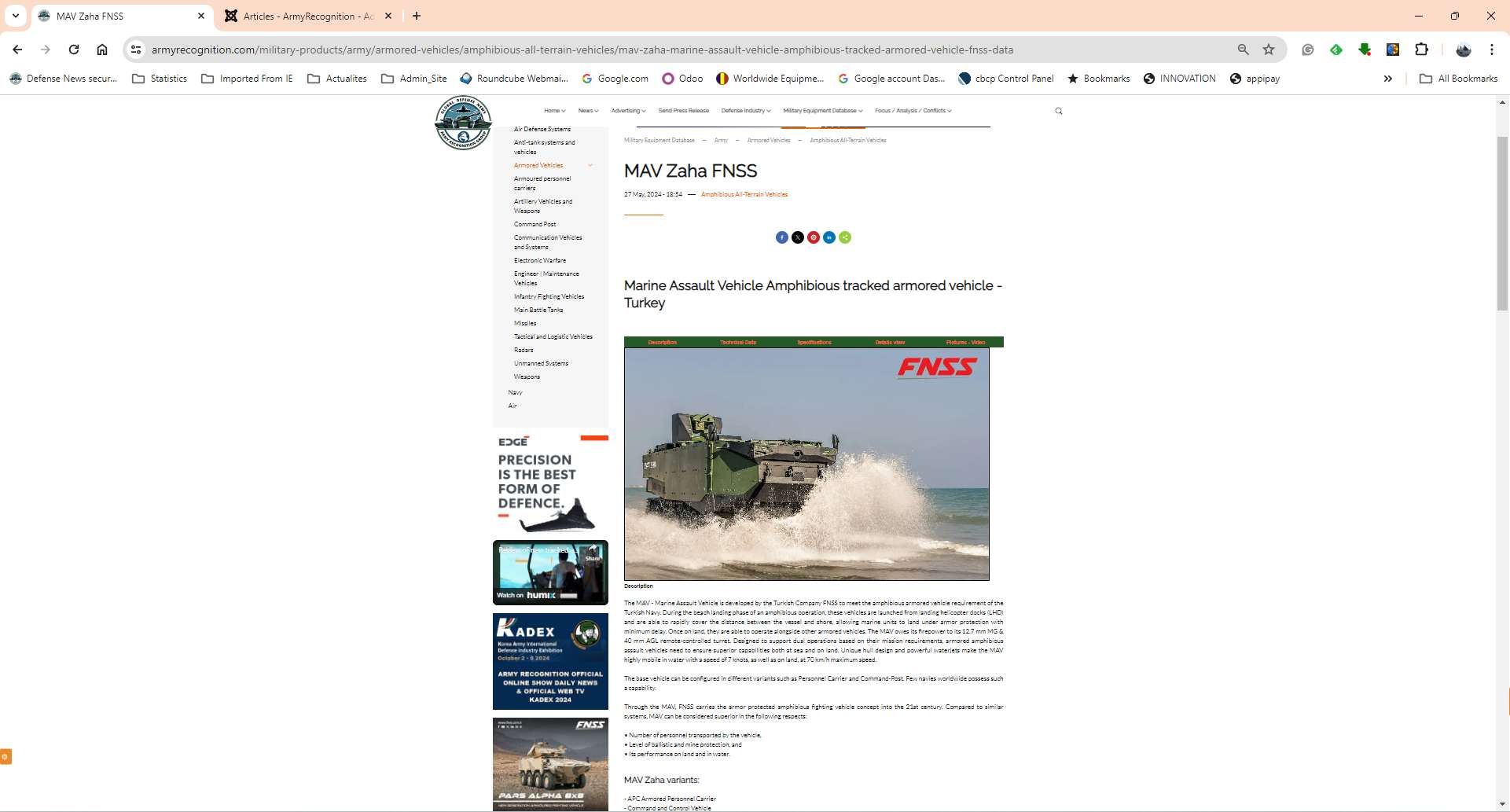Share article on Facebook

[781, 237]
